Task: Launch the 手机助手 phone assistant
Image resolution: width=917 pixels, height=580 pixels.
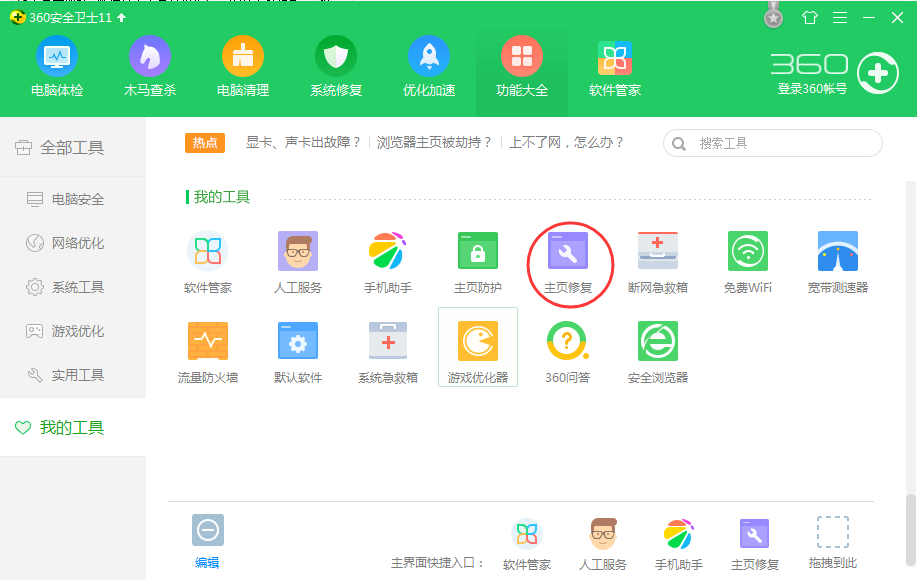Action: [x=387, y=262]
